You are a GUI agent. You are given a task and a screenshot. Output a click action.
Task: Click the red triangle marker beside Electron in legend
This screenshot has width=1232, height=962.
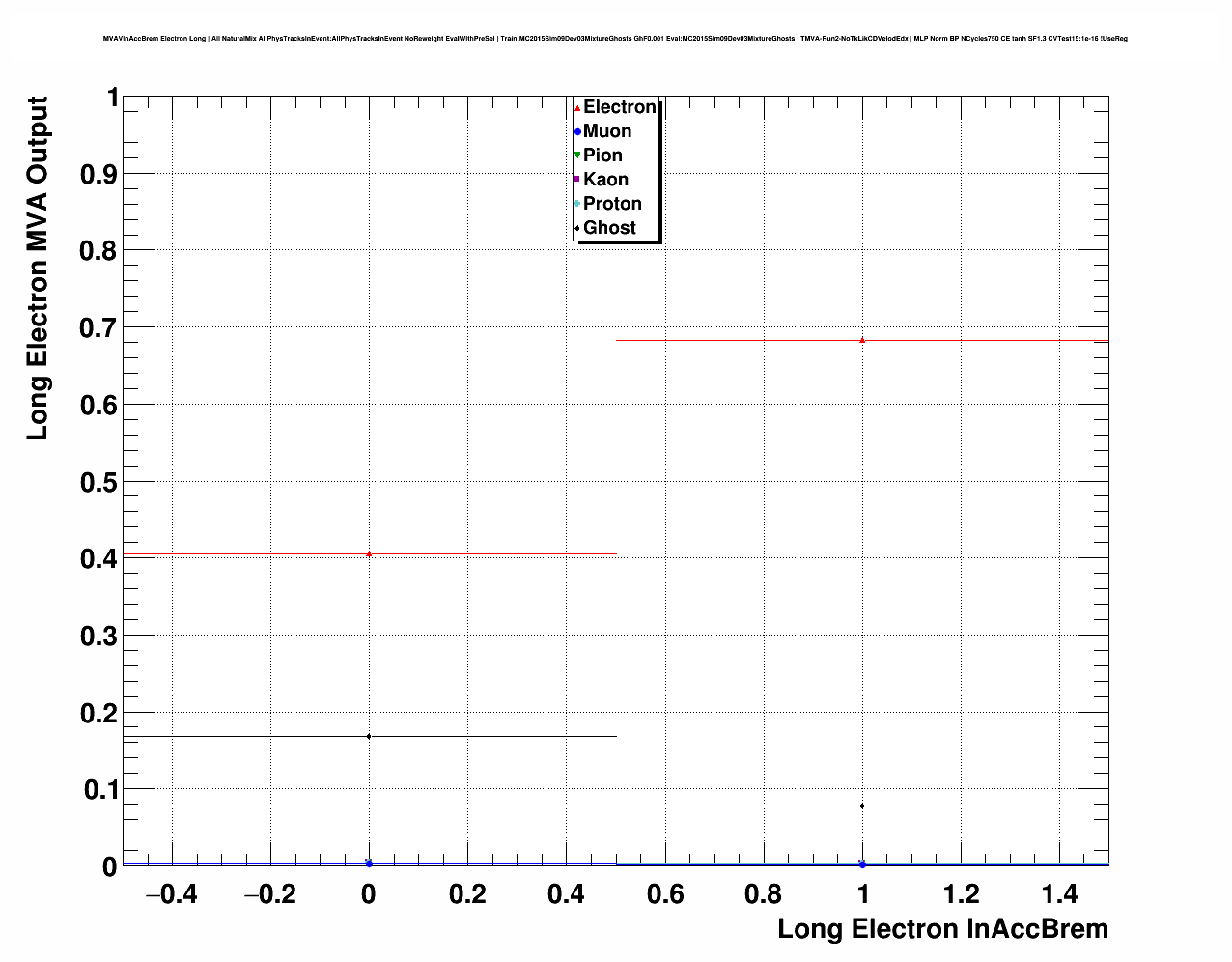pos(577,107)
